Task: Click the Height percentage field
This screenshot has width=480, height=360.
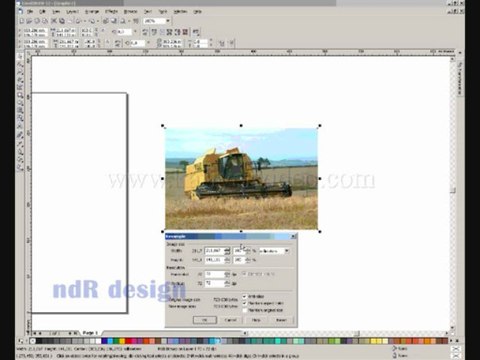Action: click(239, 260)
